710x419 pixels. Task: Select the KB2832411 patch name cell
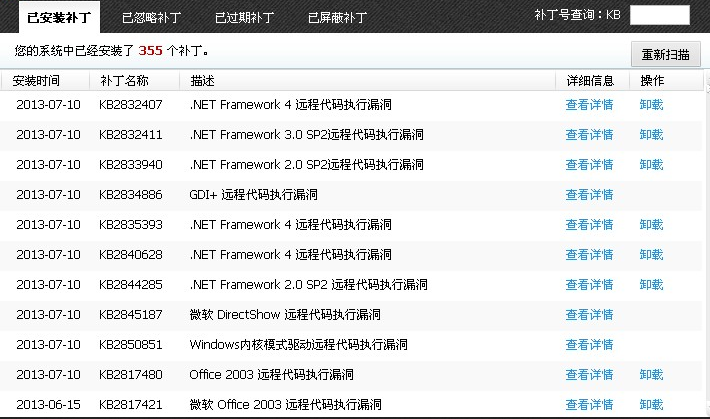tap(131, 135)
